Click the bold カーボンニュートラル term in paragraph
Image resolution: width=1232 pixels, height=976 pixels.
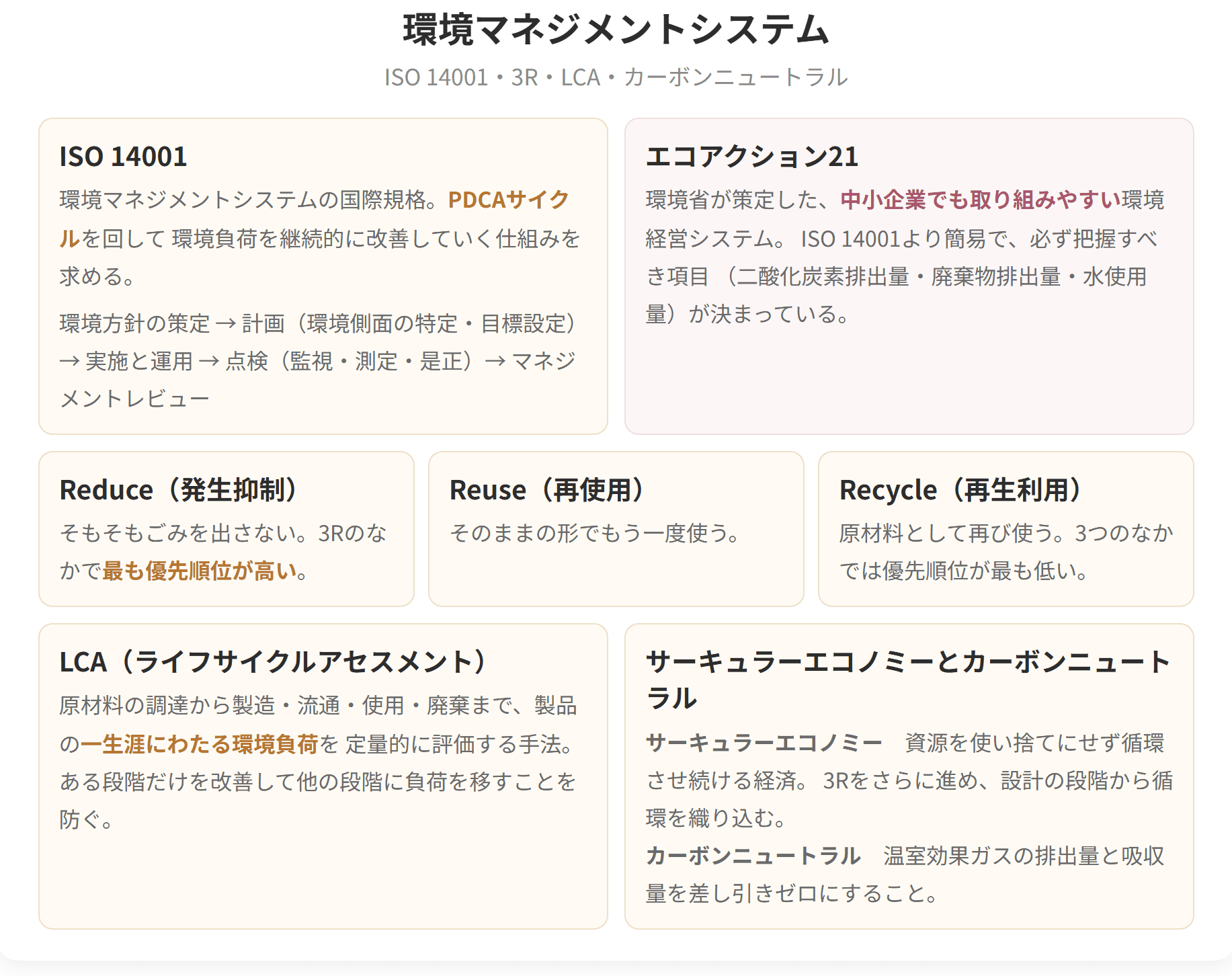click(x=753, y=856)
